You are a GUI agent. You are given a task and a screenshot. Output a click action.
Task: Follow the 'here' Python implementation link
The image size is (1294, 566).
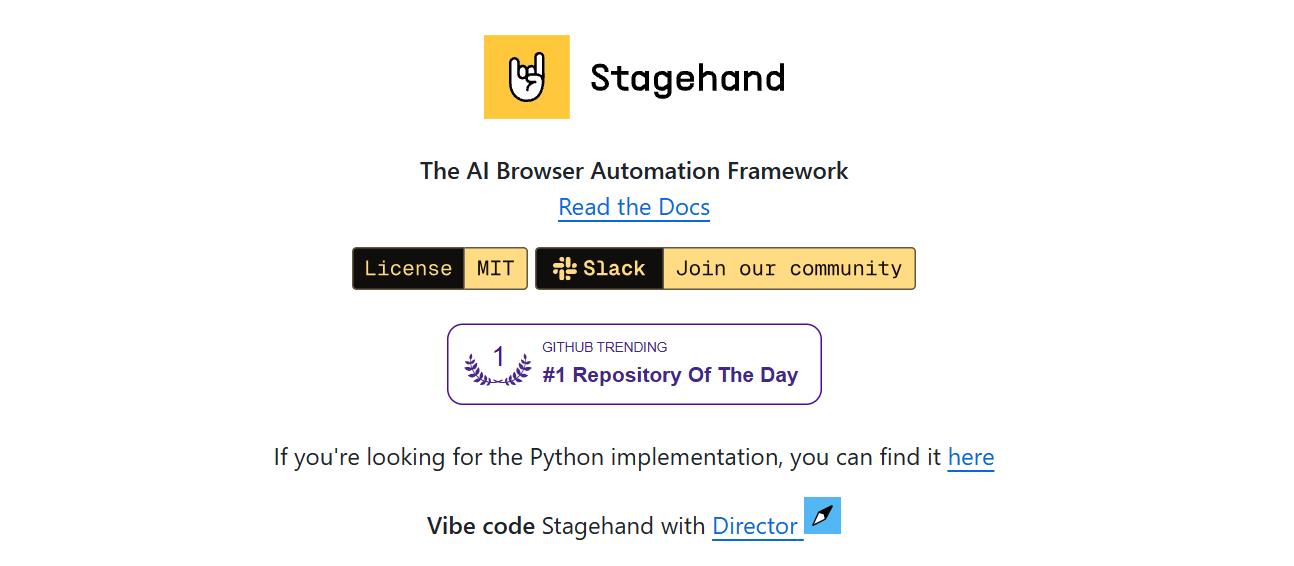[x=971, y=458]
